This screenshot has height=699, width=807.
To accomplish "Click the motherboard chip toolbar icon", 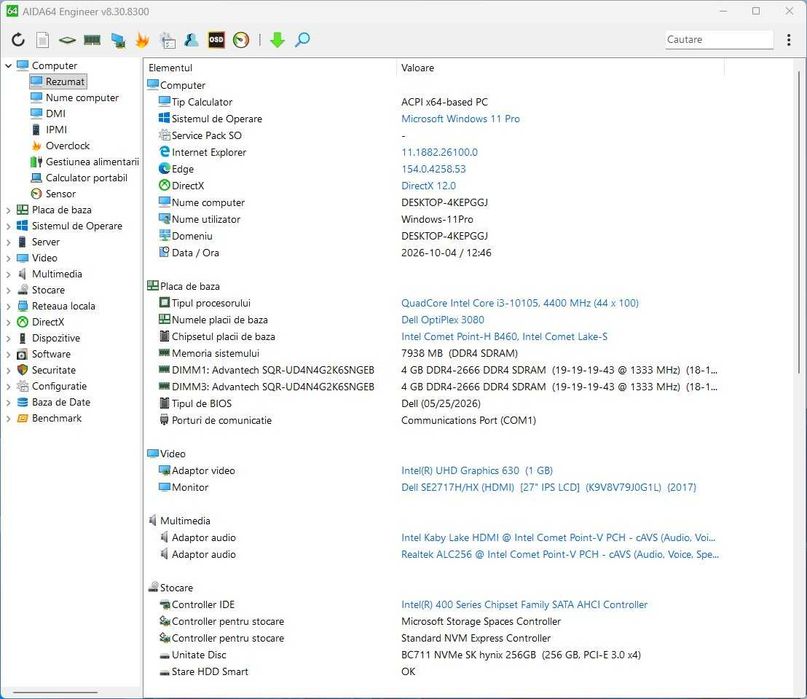I will [67, 40].
